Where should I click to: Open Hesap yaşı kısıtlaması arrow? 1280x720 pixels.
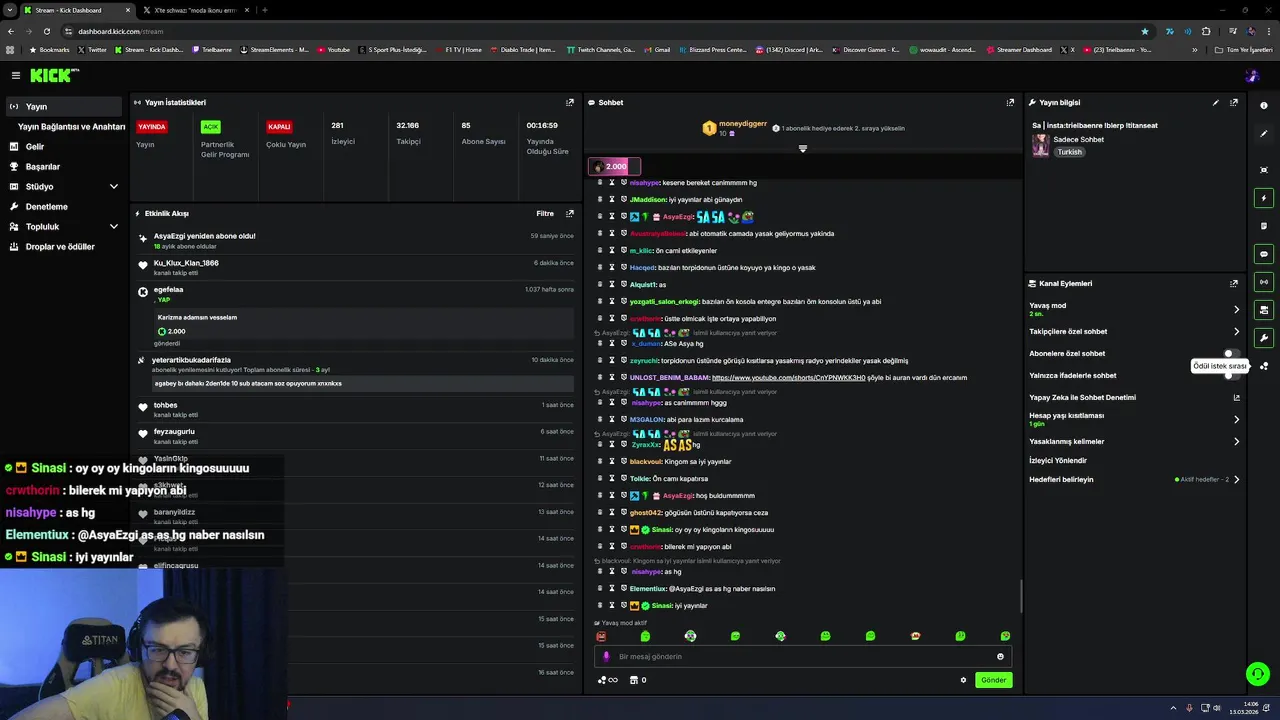pos(1236,419)
